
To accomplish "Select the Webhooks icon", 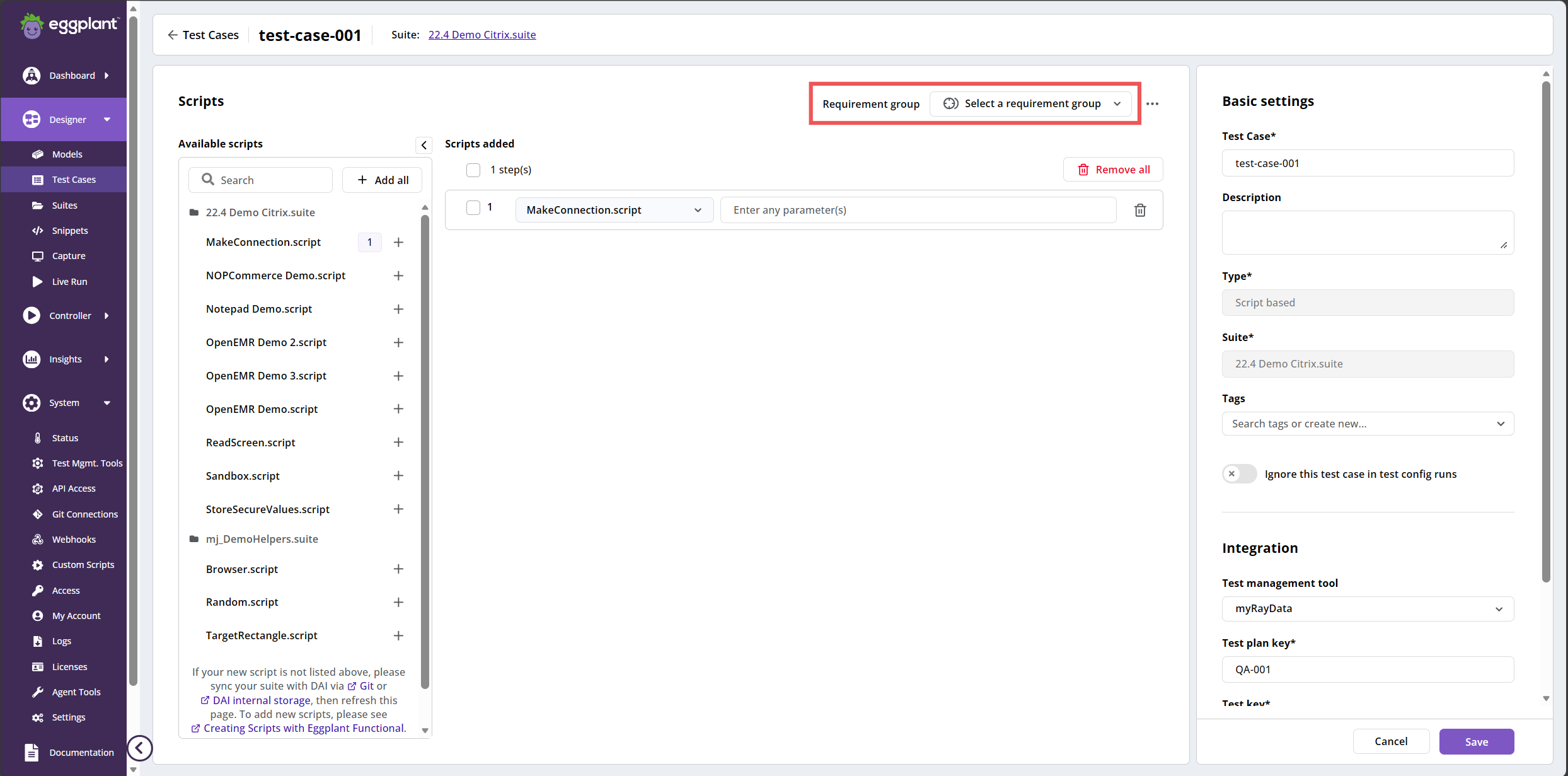I will 39,539.
